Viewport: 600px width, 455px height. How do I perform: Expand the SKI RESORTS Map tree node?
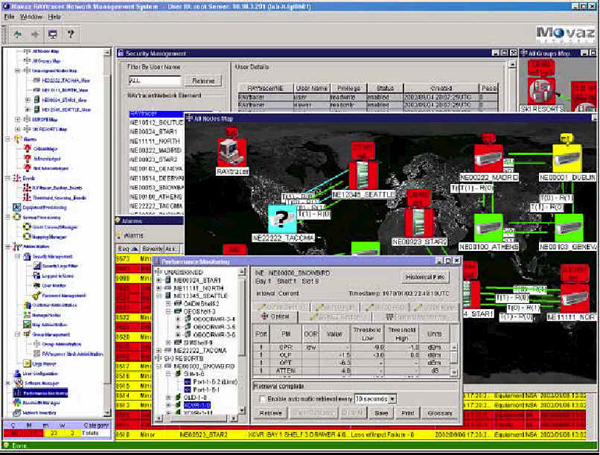17,129
